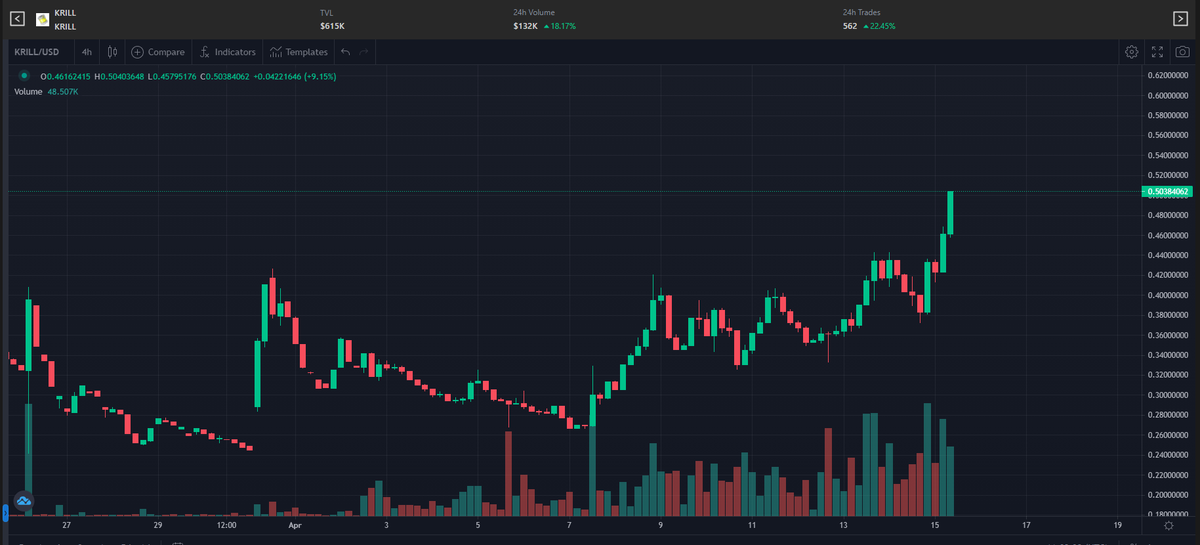Open indicator Templates menu
Image resolution: width=1200 pixels, height=545 pixels.
pyautogui.click(x=298, y=52)
